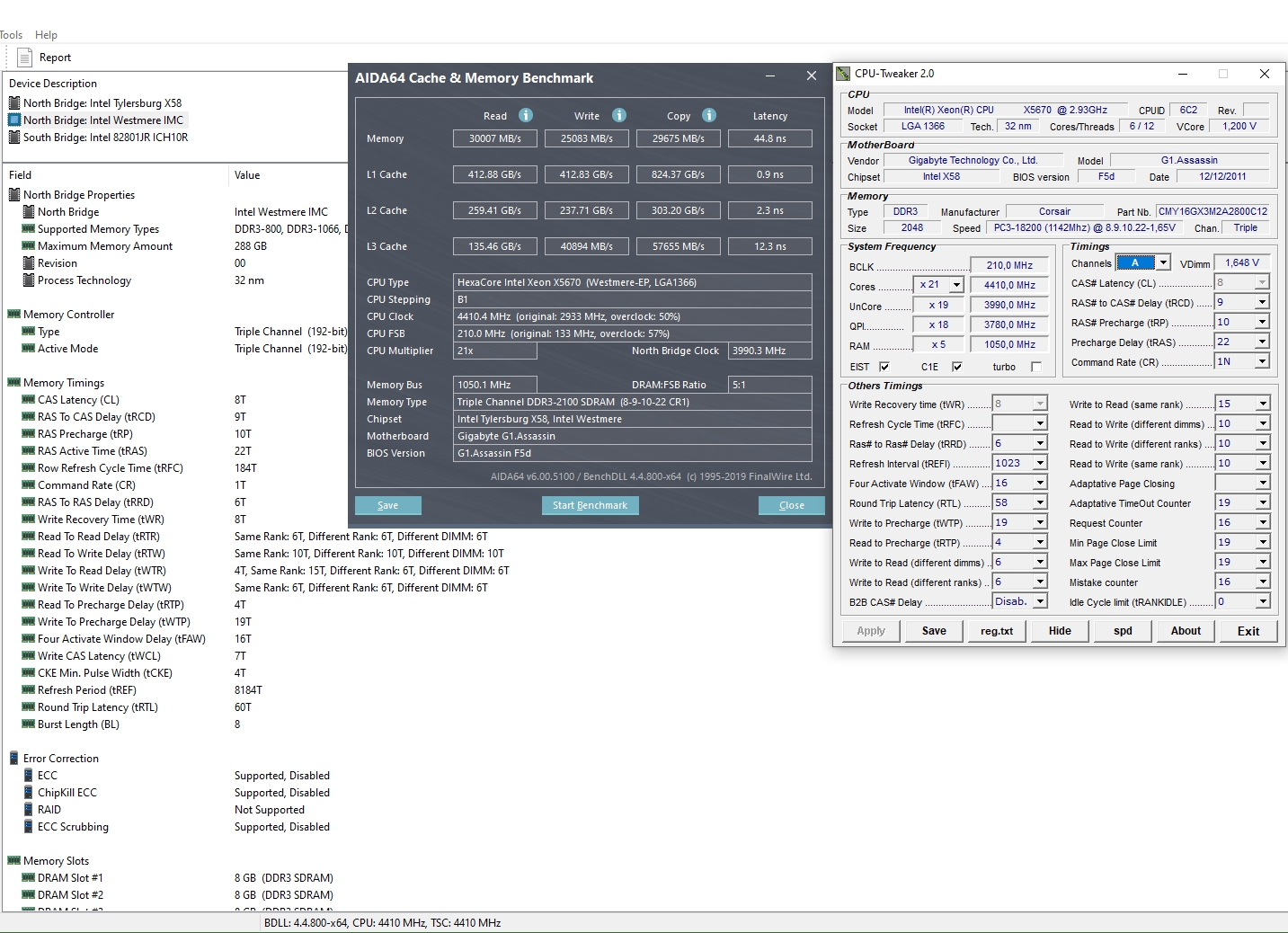Click the DRAM Slot #1 memory icon

pos(29,878)
